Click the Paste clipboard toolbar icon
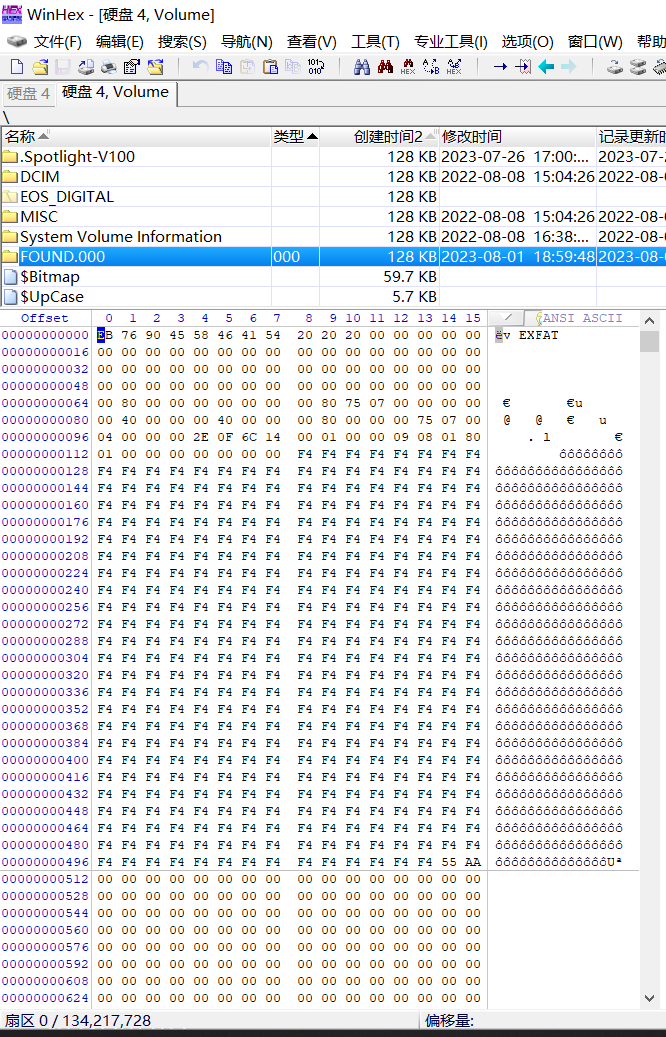Screen dimensions: 666x1037 270,66
